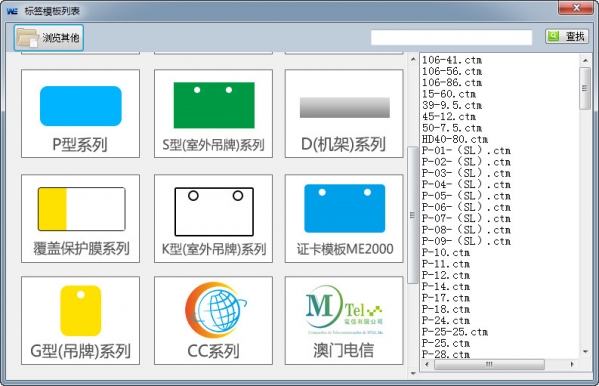The image size is (599, 386).
Task: Select file P-04-(SL).ctm
Action: pos(466,185)
